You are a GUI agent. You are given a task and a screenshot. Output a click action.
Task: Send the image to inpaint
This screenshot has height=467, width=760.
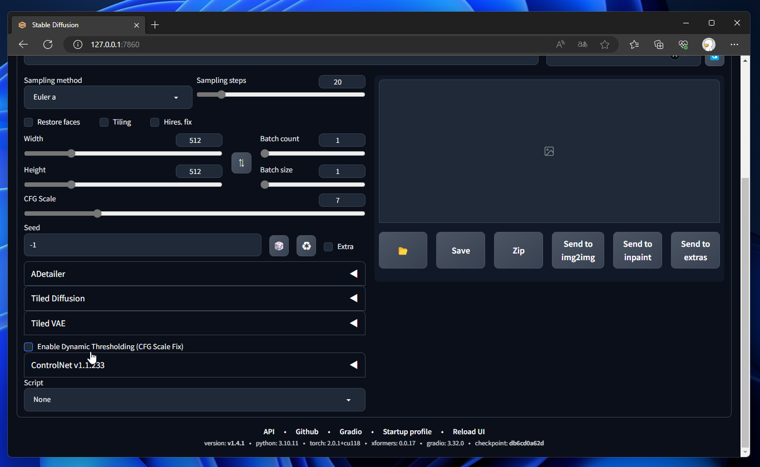pyautogui.click(x=637, y=250)
